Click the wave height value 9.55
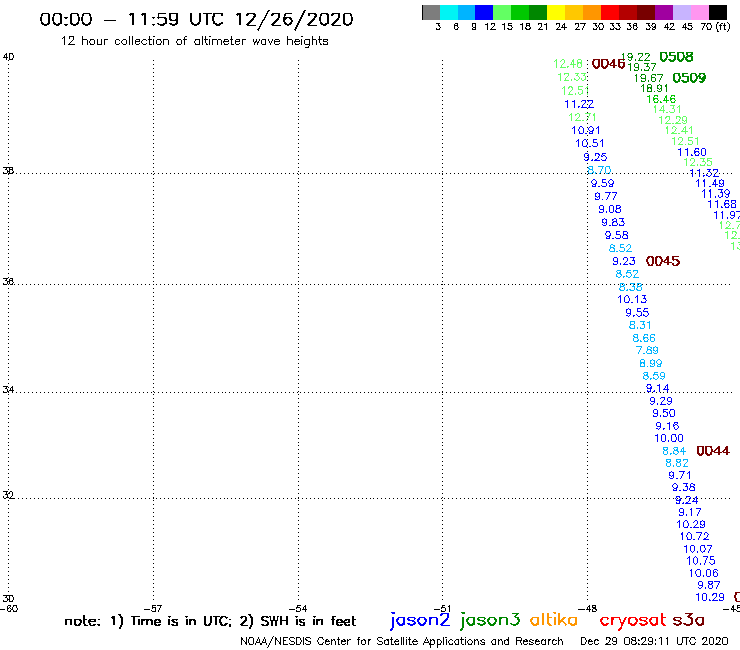 pos(637,312)
